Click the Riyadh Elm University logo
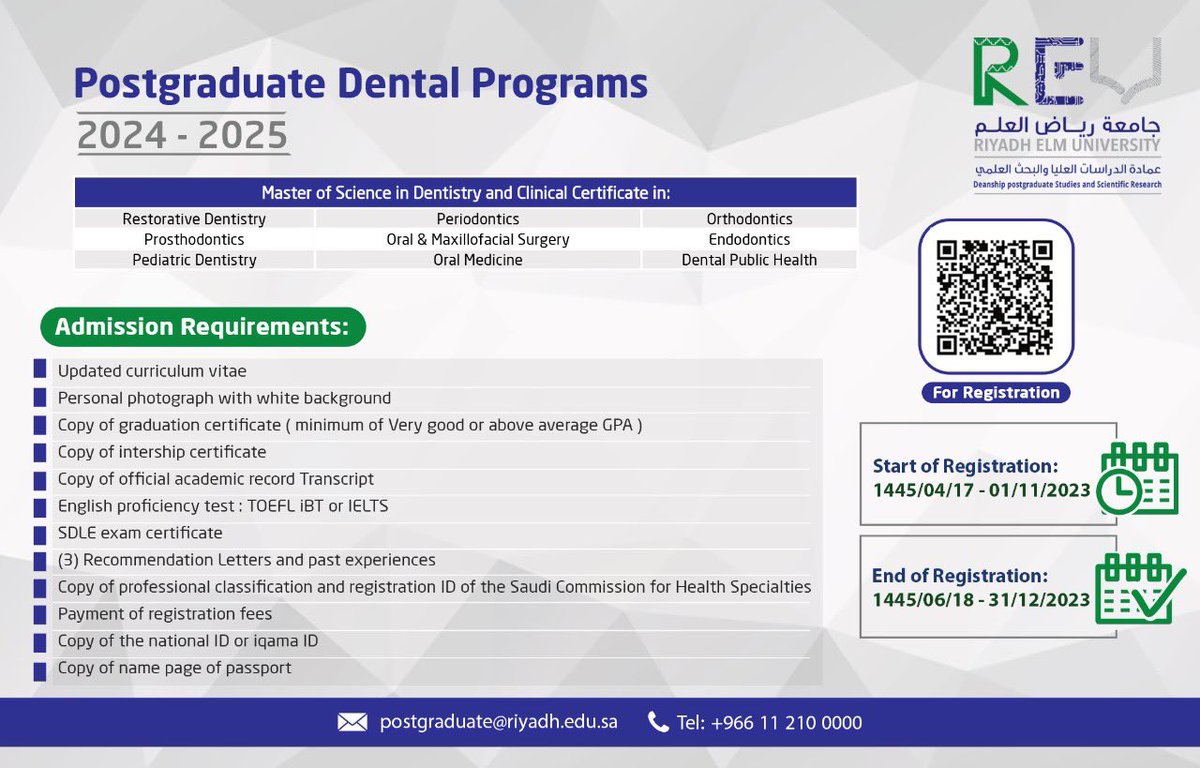 point(1066,115)
